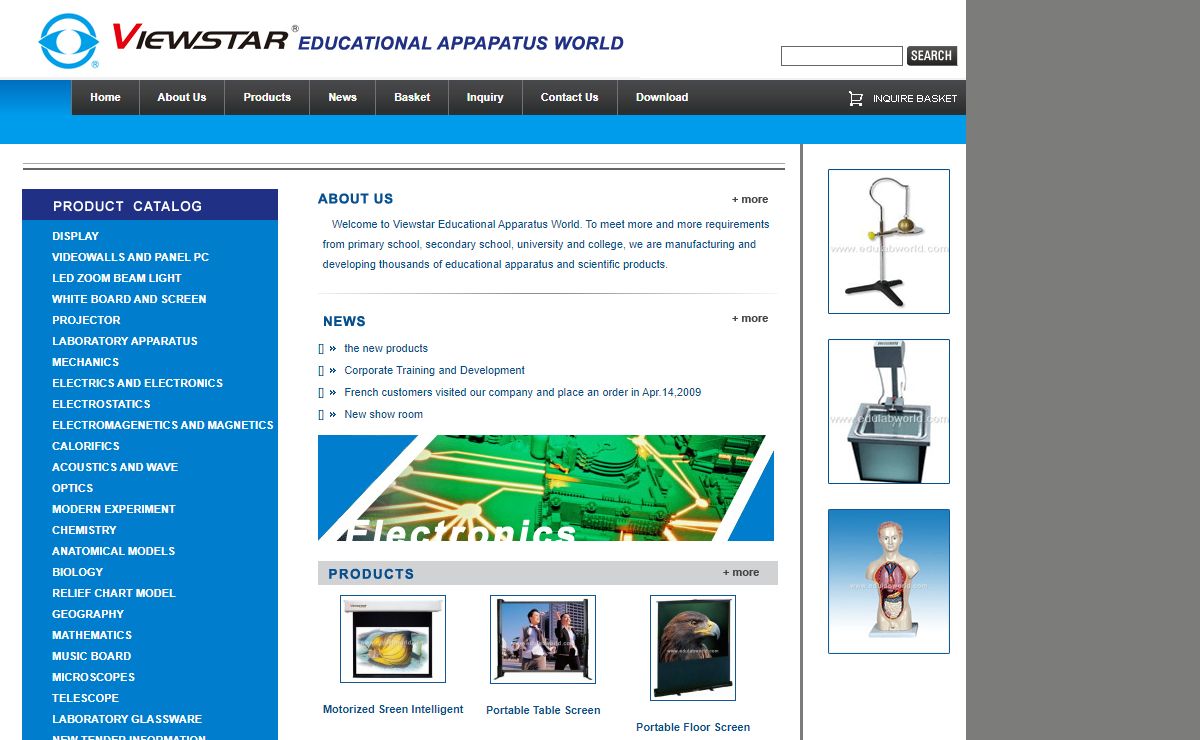Click inside the search input field
Viewport: 1200px width, 740px height.
pyautogui.click(x=841, y=56)
